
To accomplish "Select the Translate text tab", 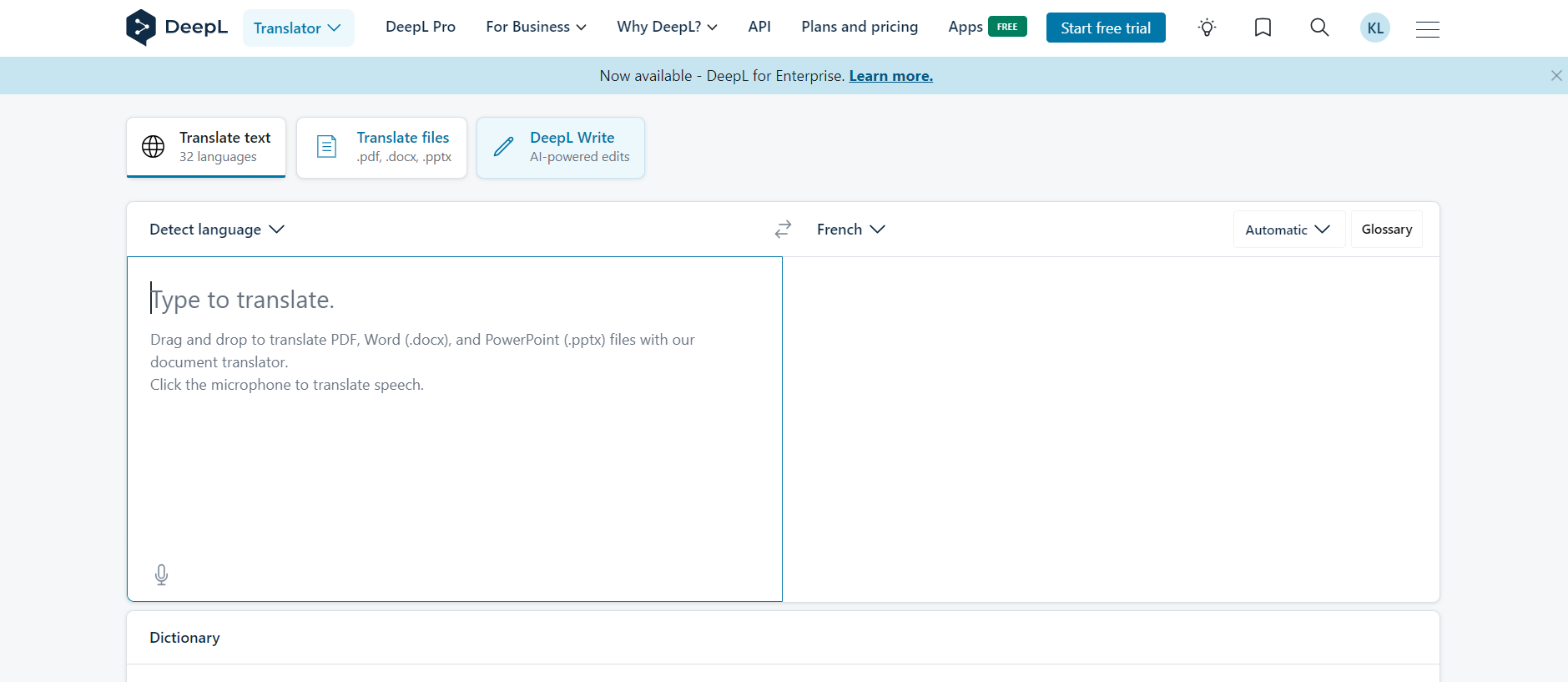I will click(206, 147).
